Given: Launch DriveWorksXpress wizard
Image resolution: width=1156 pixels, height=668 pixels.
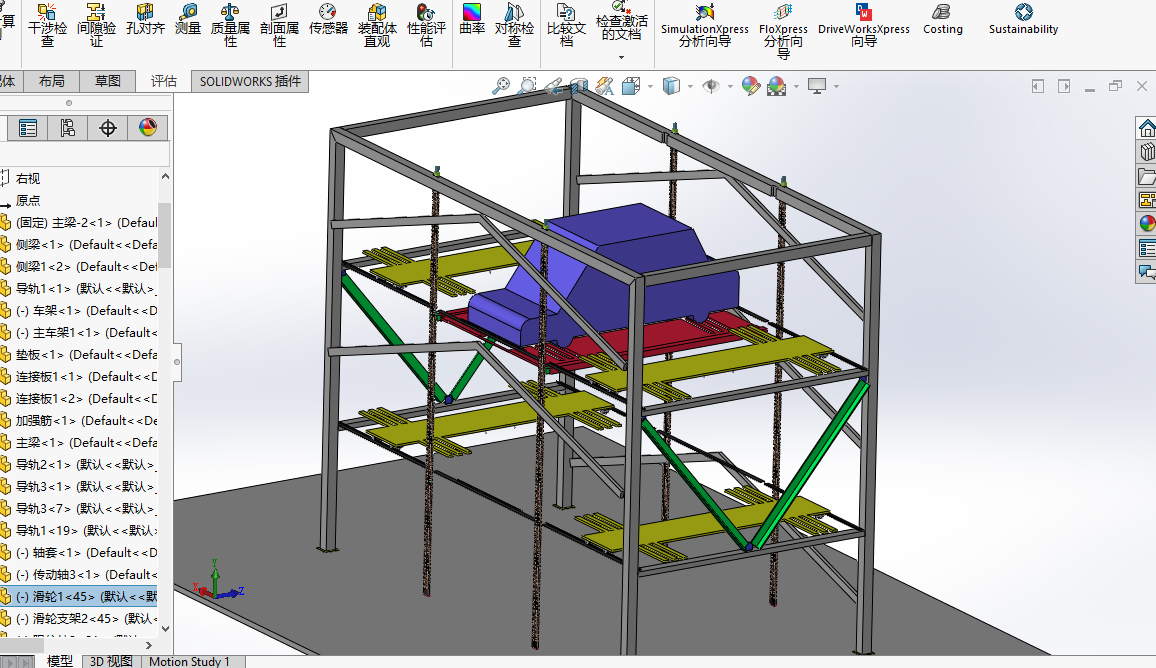Looking at the screenshot, I should tap(863, 24).
